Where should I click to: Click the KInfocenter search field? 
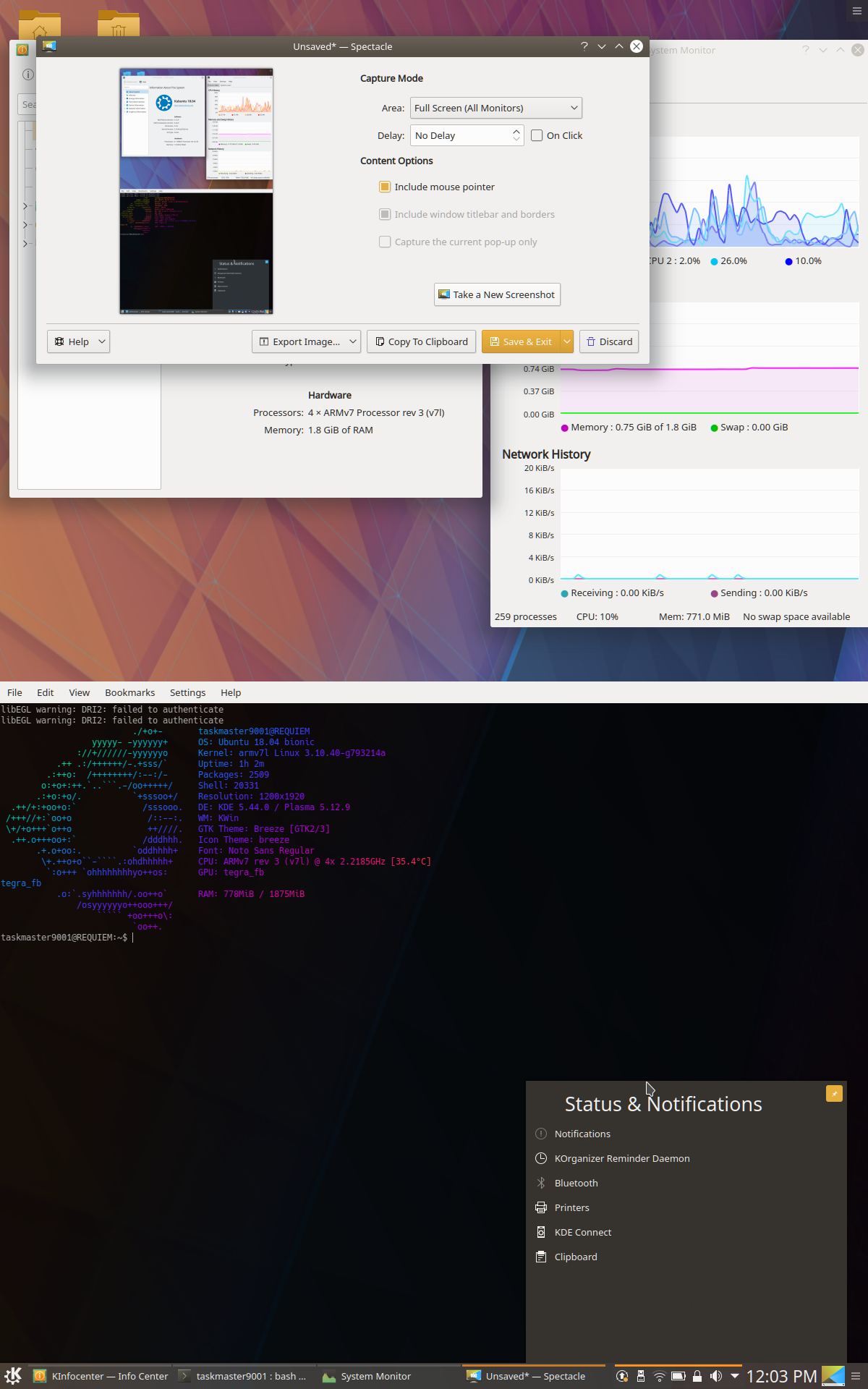pyautogui.click(x=27, y=104)
